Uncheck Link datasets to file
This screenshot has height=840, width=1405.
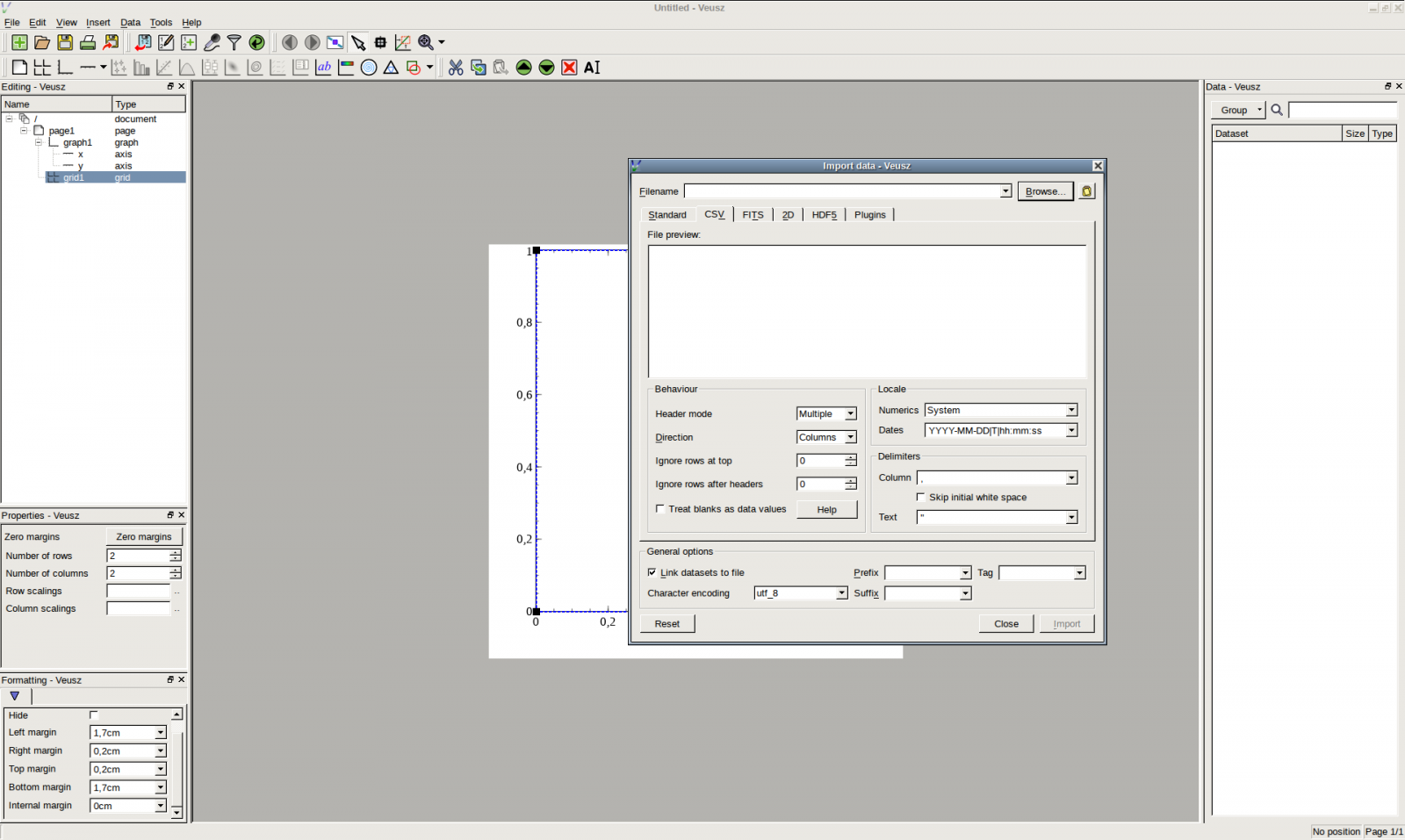pyautogui.click(x=652, y=572)
